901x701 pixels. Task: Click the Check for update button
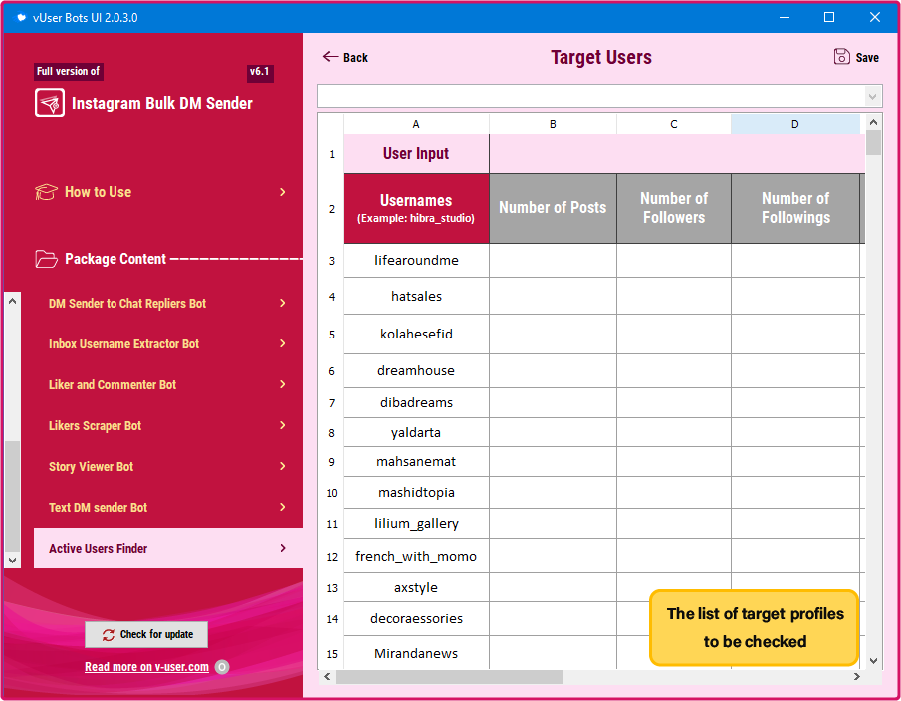147,634
